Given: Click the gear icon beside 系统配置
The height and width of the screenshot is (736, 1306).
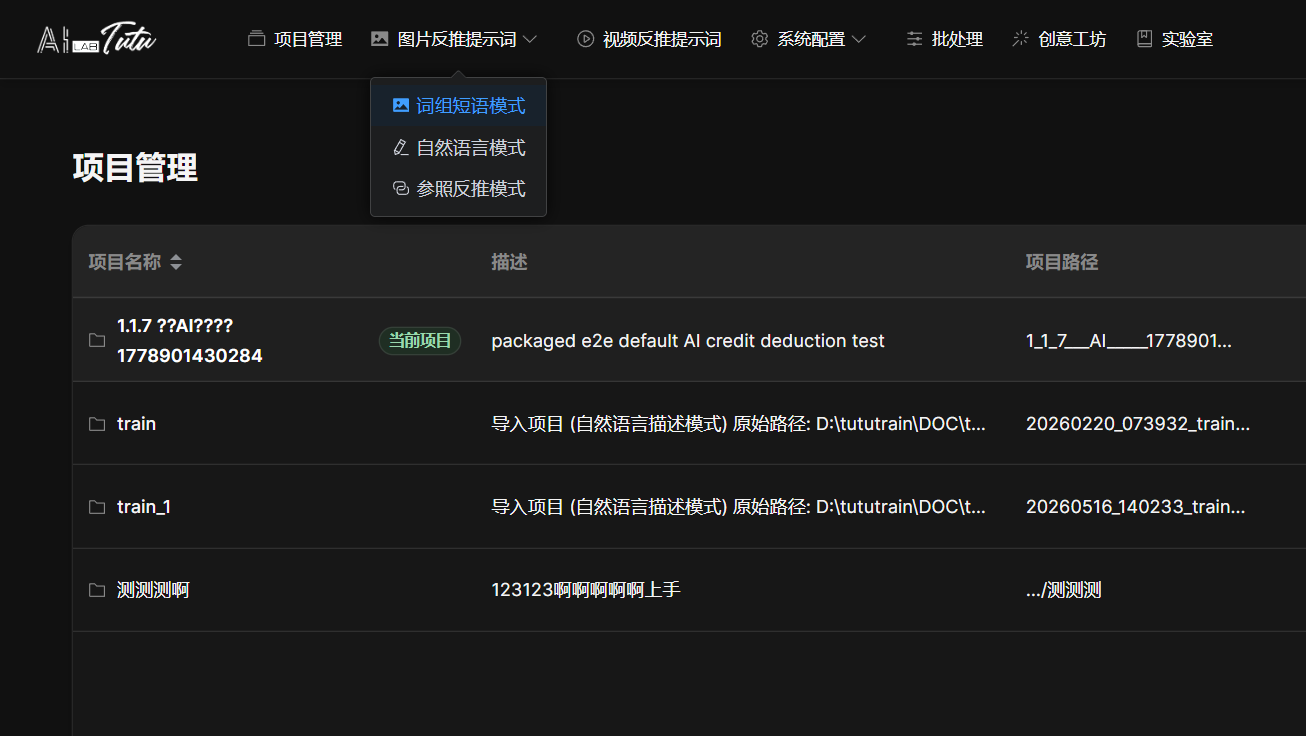Looking at the screenshot, I should (759, 39).
